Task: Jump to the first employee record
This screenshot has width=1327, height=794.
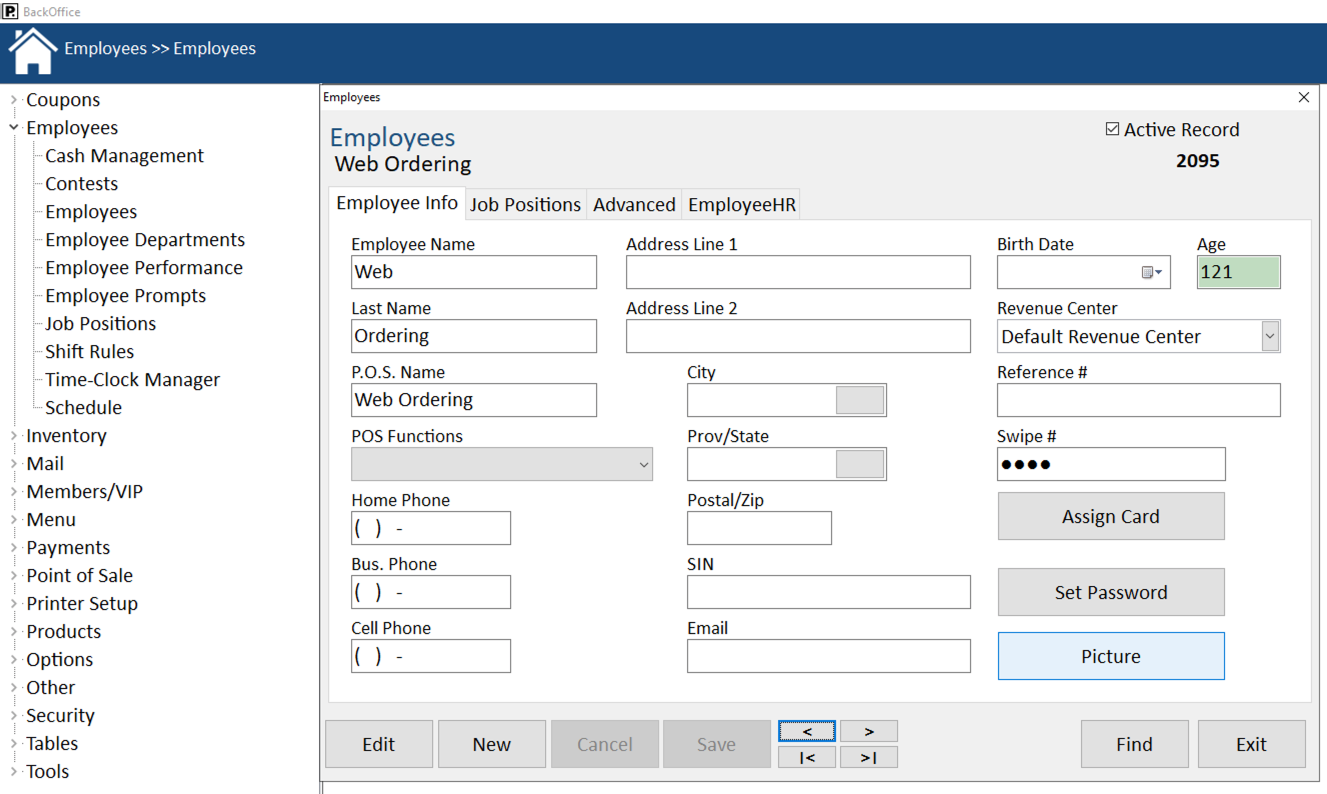Action: coord(807,757)
